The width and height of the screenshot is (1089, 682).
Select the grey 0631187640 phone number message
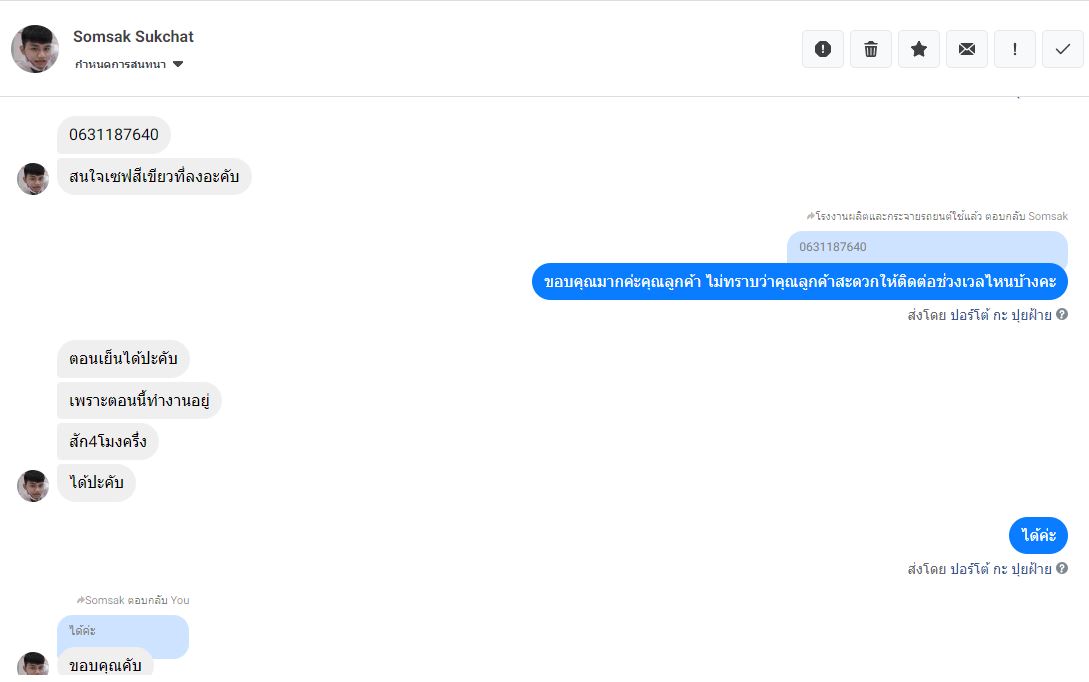[x=114, y=135]
